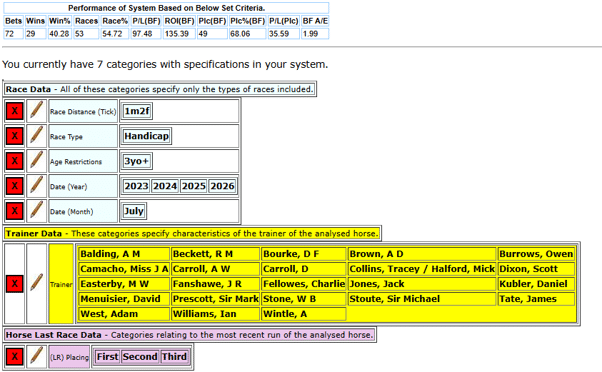Click the Third placing value

(174, 357)
